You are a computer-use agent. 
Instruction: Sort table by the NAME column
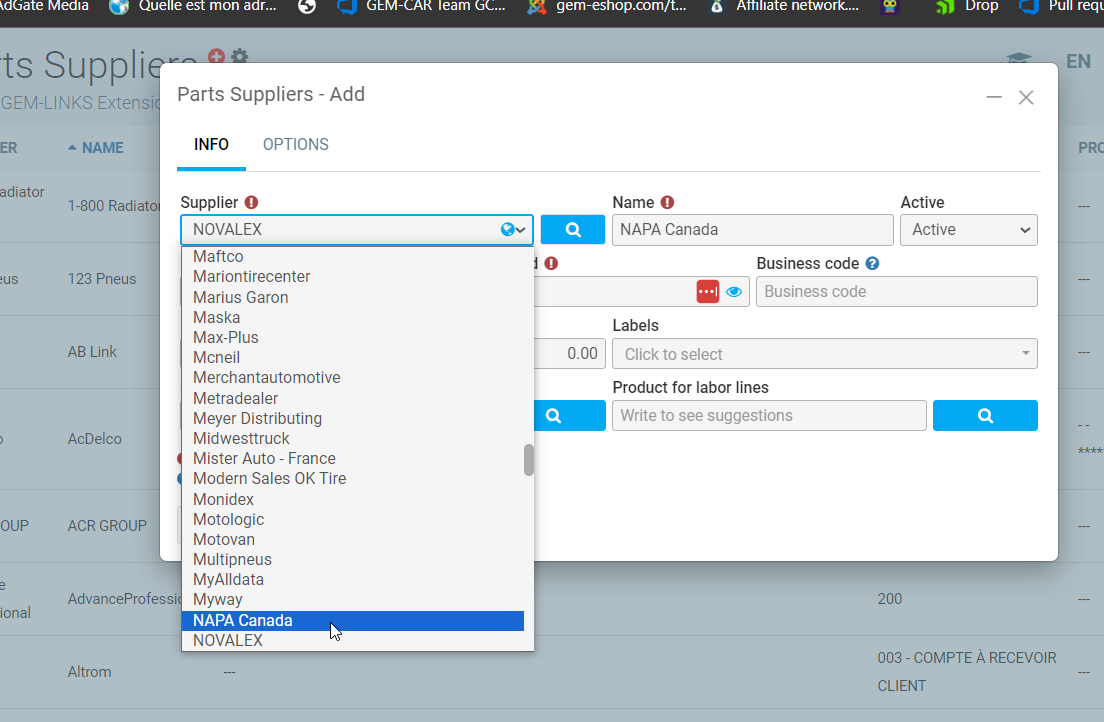tap(102, 148)
